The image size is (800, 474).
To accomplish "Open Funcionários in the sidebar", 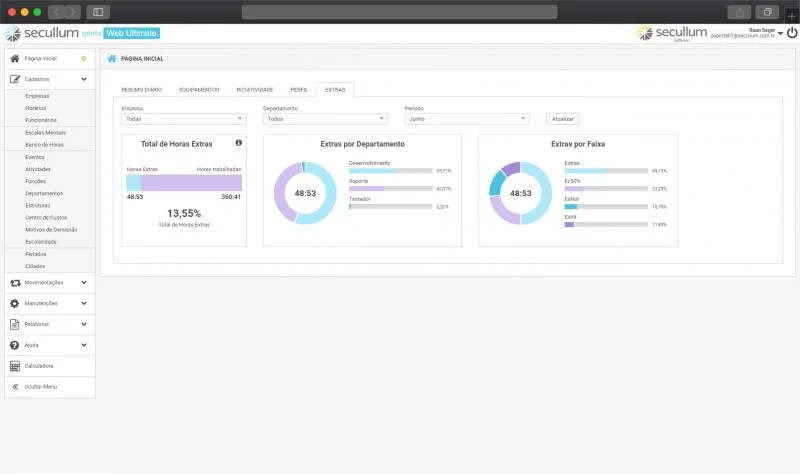I will [x=41, y=119].
